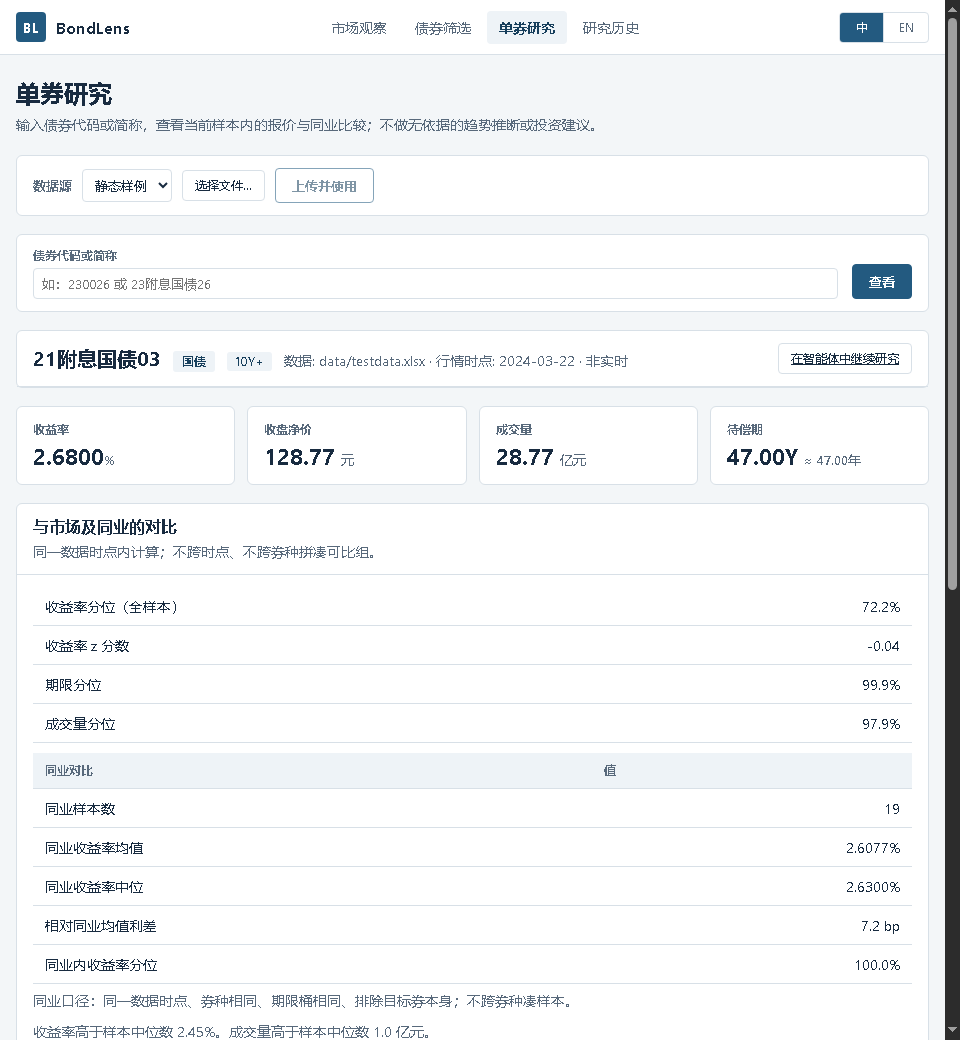The image size is (960, 1040).
Task: Switch language to EN
Action: pyautogui.click(x=906, y=28)
